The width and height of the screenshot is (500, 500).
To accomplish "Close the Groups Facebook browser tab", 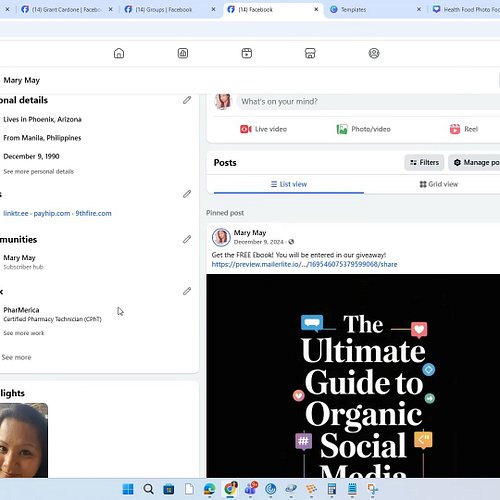I will [214, 10].
